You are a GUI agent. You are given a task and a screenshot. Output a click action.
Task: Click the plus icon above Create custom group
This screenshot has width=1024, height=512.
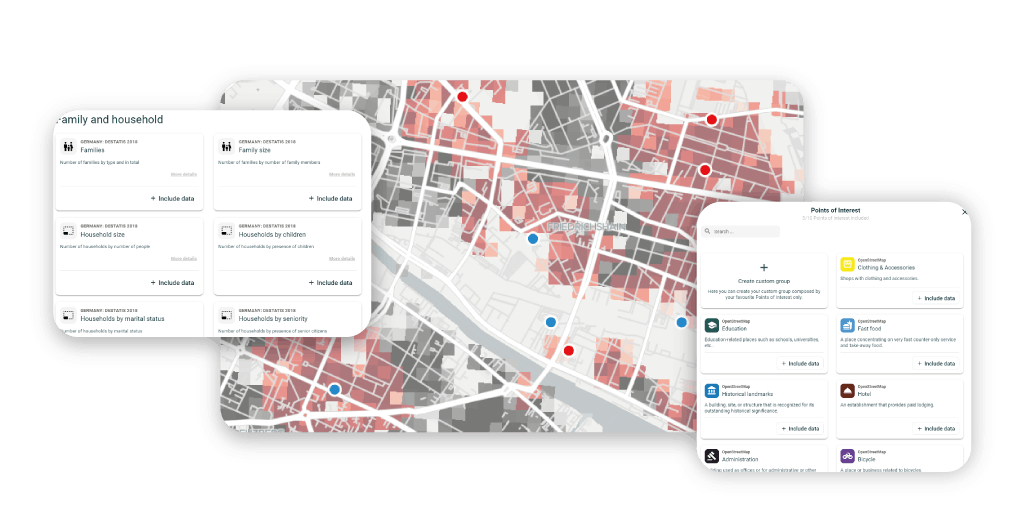764,268
